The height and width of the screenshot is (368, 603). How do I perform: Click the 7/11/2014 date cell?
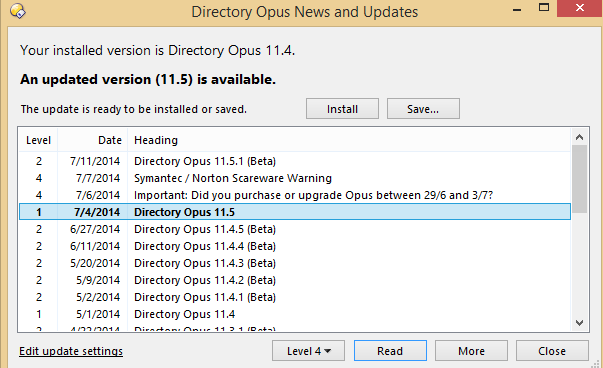[95, 161]
